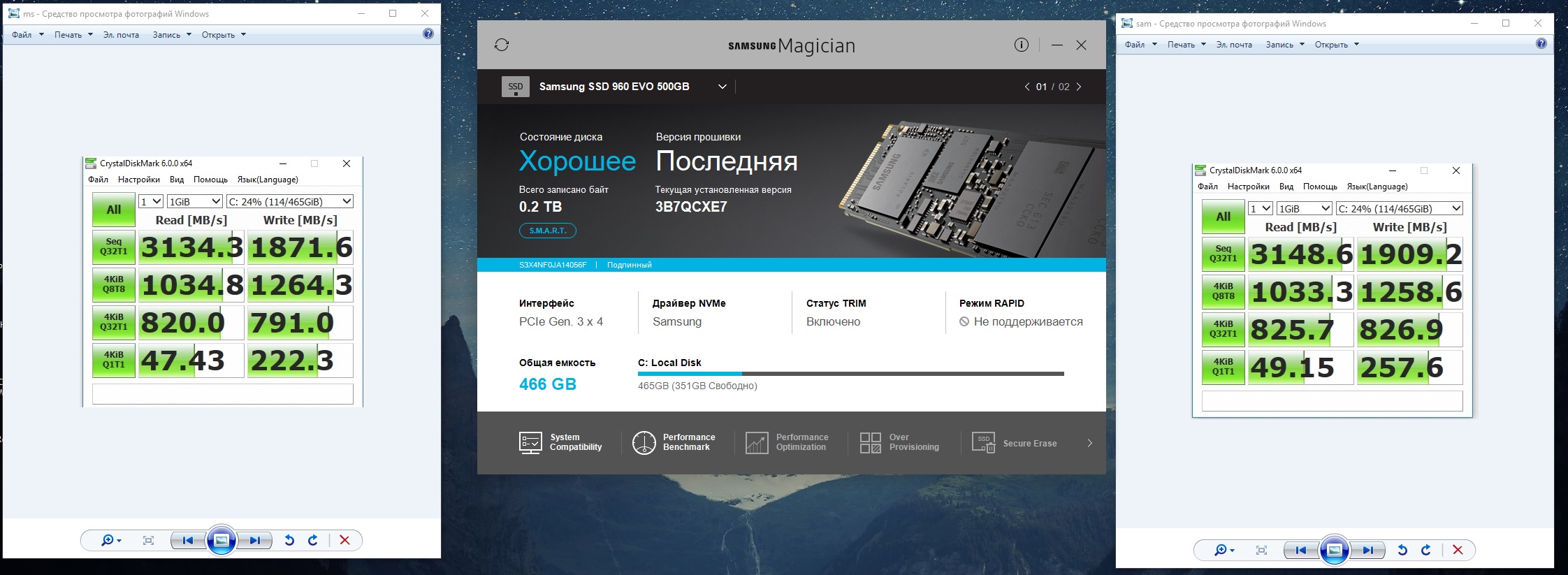Click sam photo viewer title bar icon
The image size is (1568, 575).
[x=1126, y=23]
